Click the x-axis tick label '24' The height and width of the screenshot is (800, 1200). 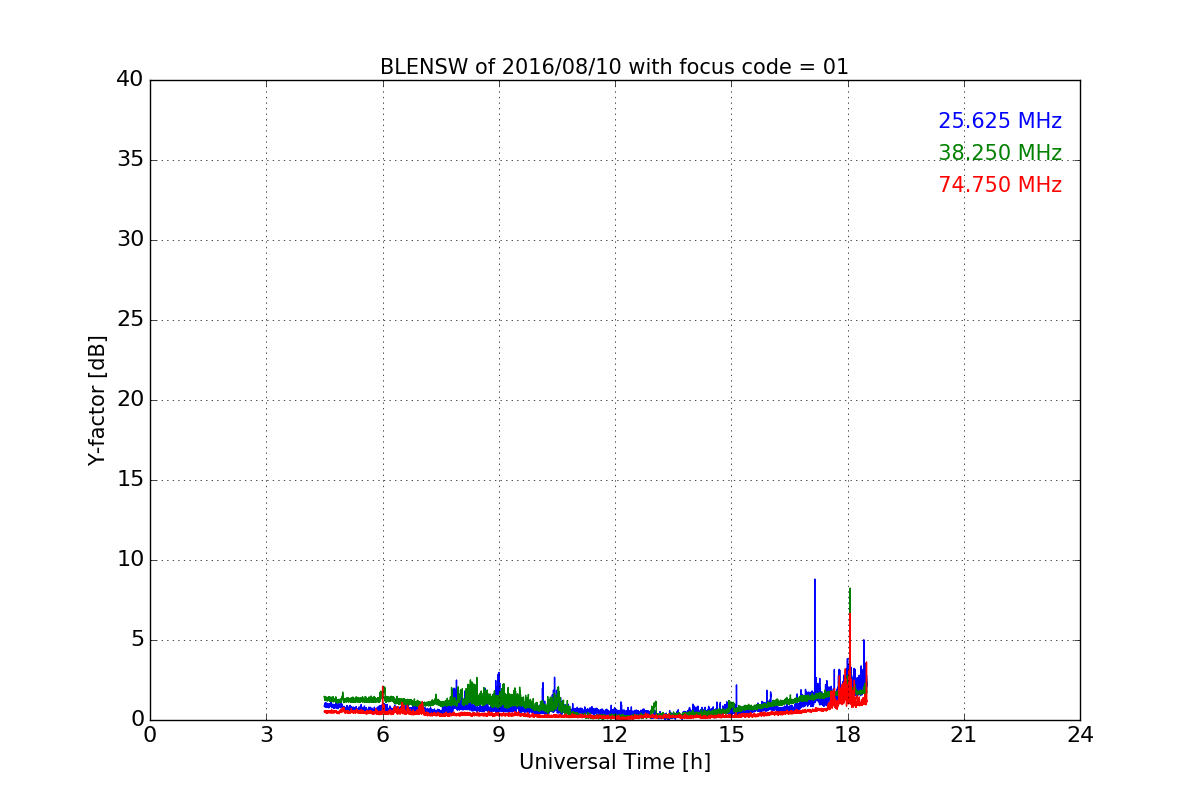click(x=1080, y=734)
